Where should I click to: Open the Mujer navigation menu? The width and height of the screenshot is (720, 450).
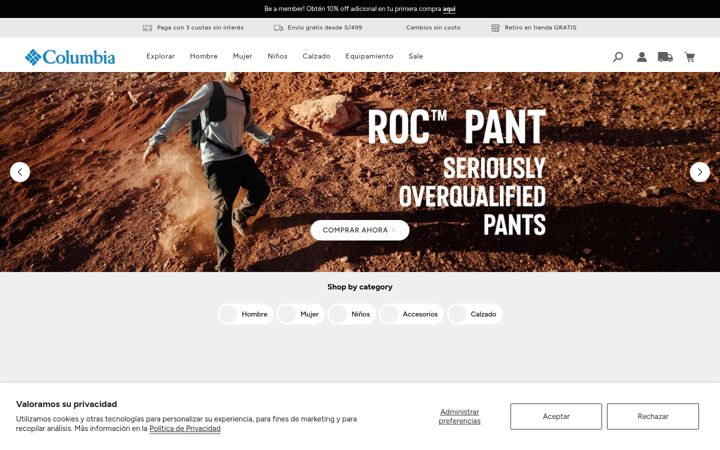tap(242, 56)
